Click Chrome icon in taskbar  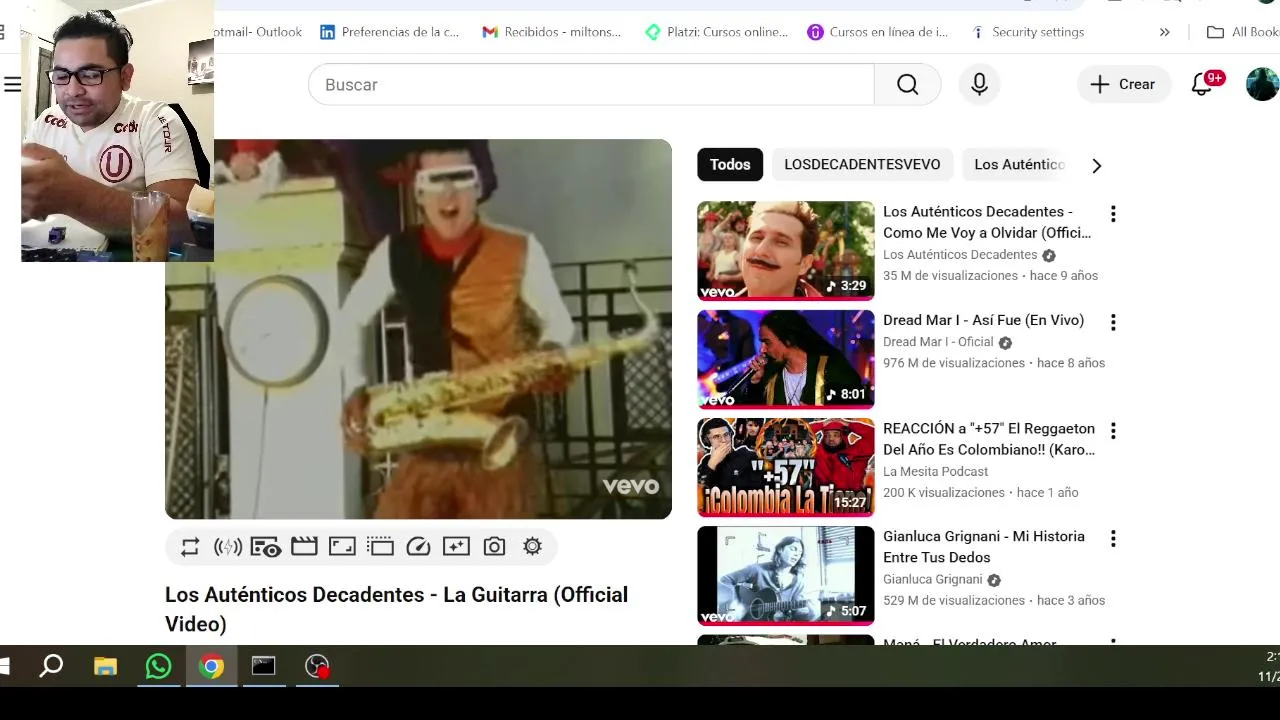[211, 666]
